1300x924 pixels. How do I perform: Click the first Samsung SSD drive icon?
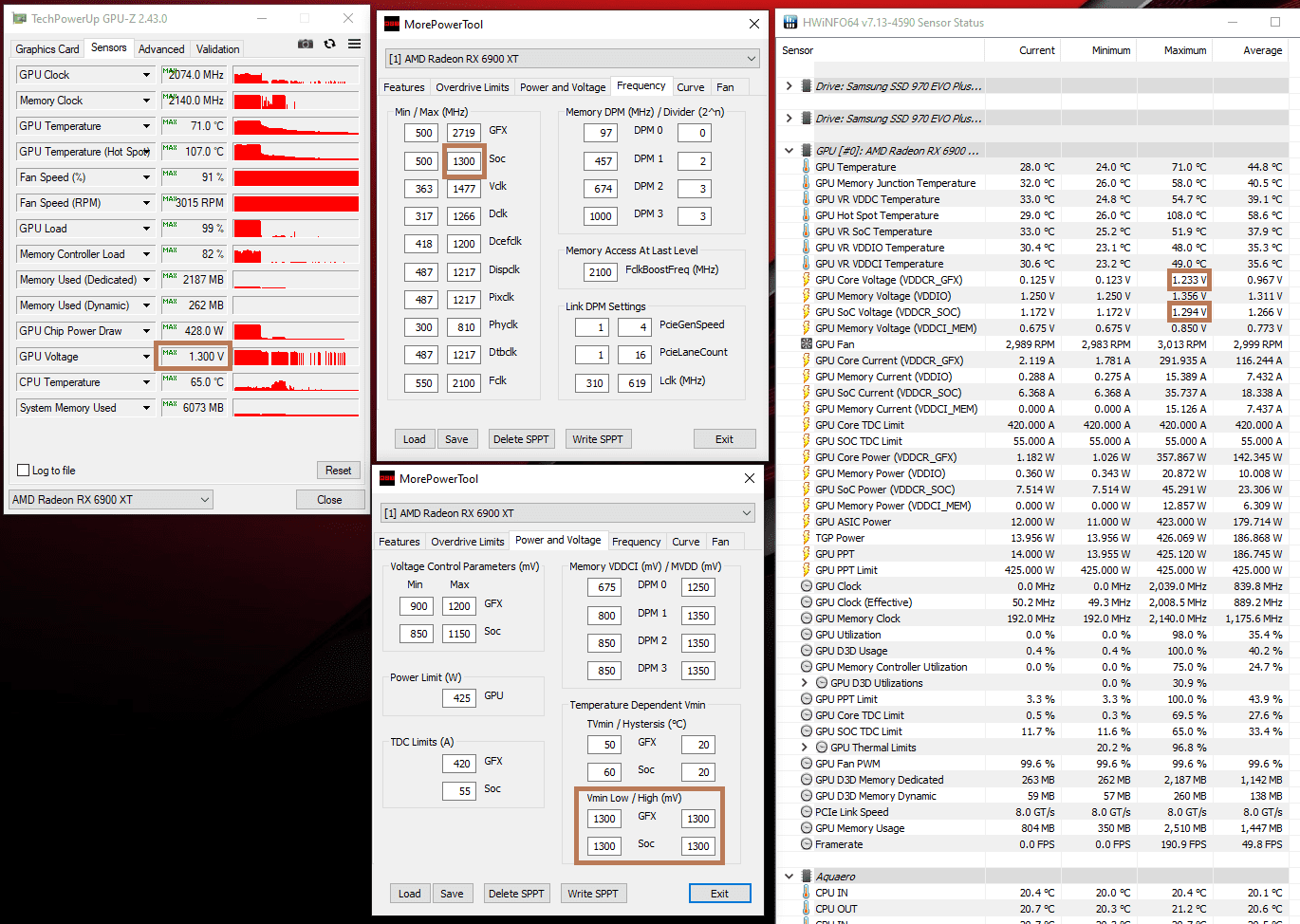(807, 86)
